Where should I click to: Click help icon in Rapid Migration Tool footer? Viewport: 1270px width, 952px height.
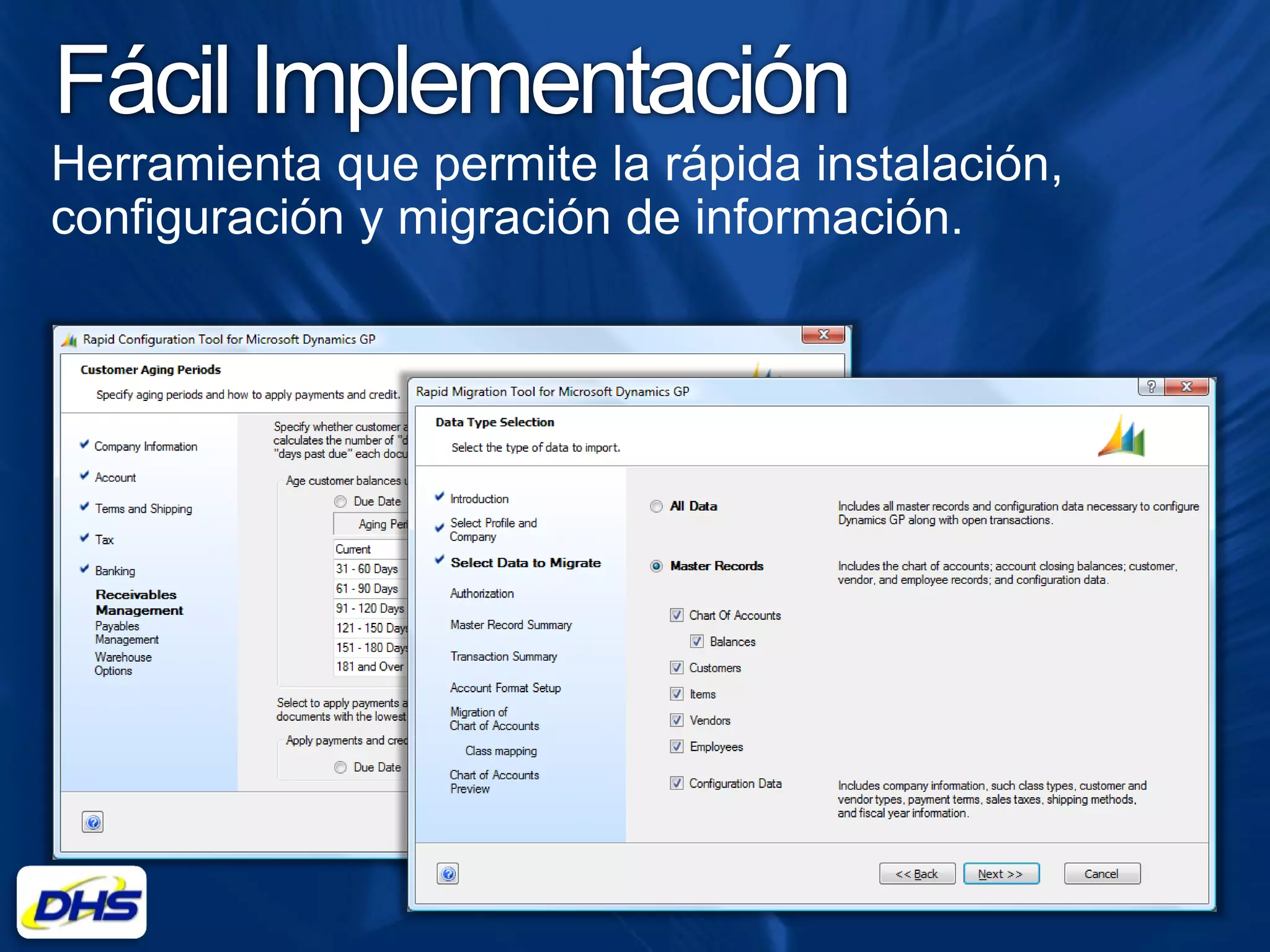448,874
